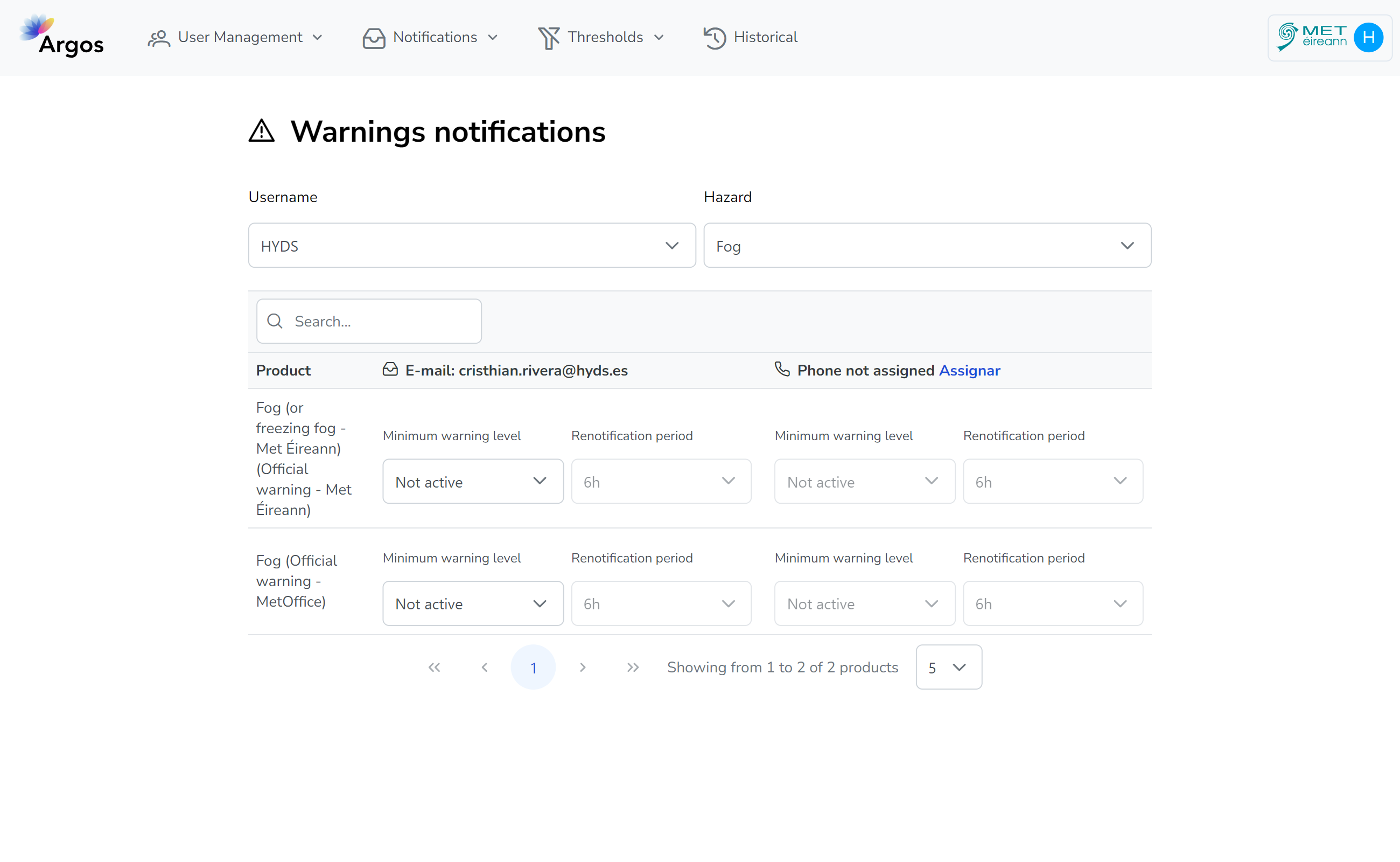
Task: Select items per page dropdown showing 5
Action: coord(947,667)
